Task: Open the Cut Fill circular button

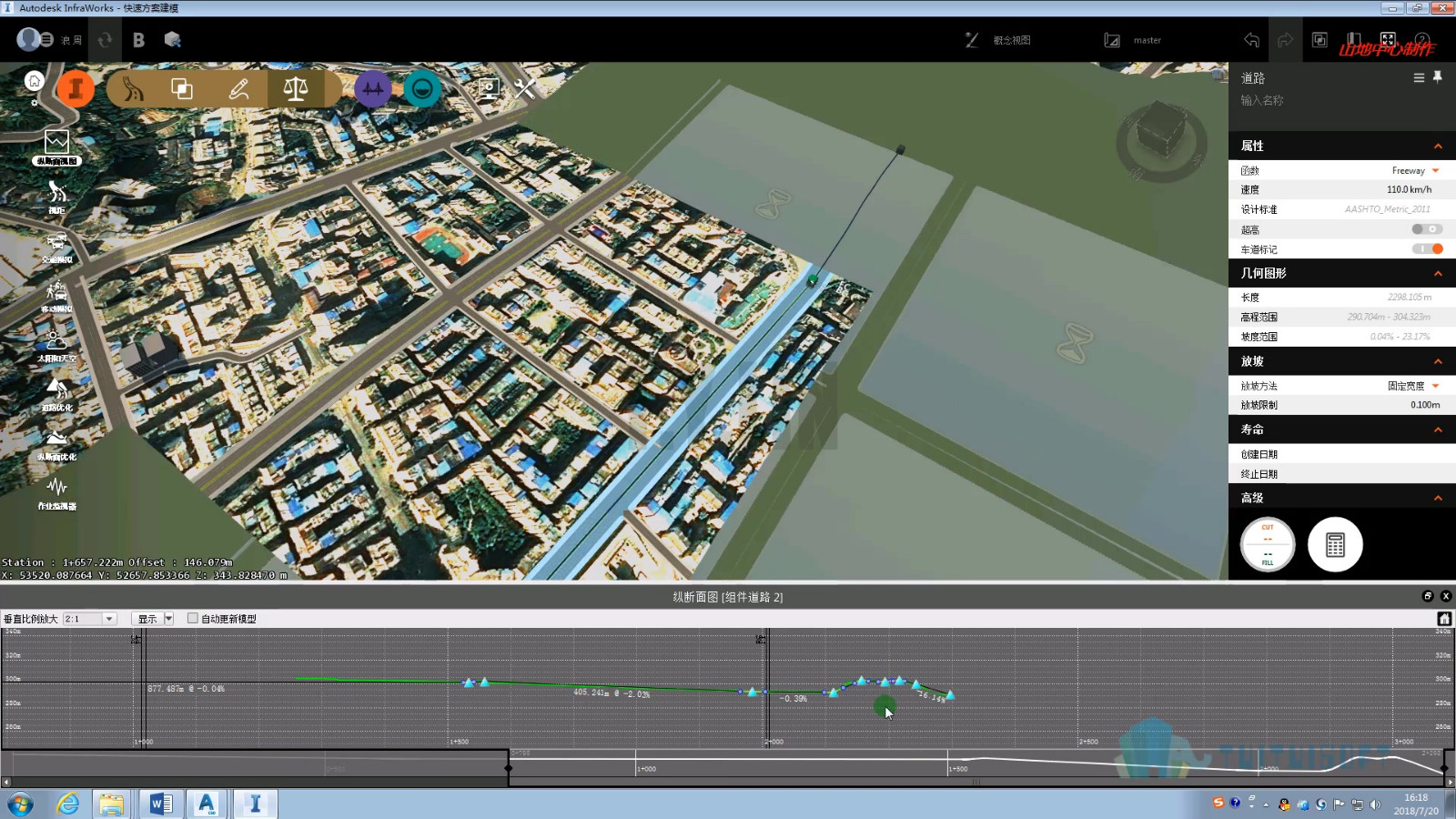Action: click(1268, 544)
